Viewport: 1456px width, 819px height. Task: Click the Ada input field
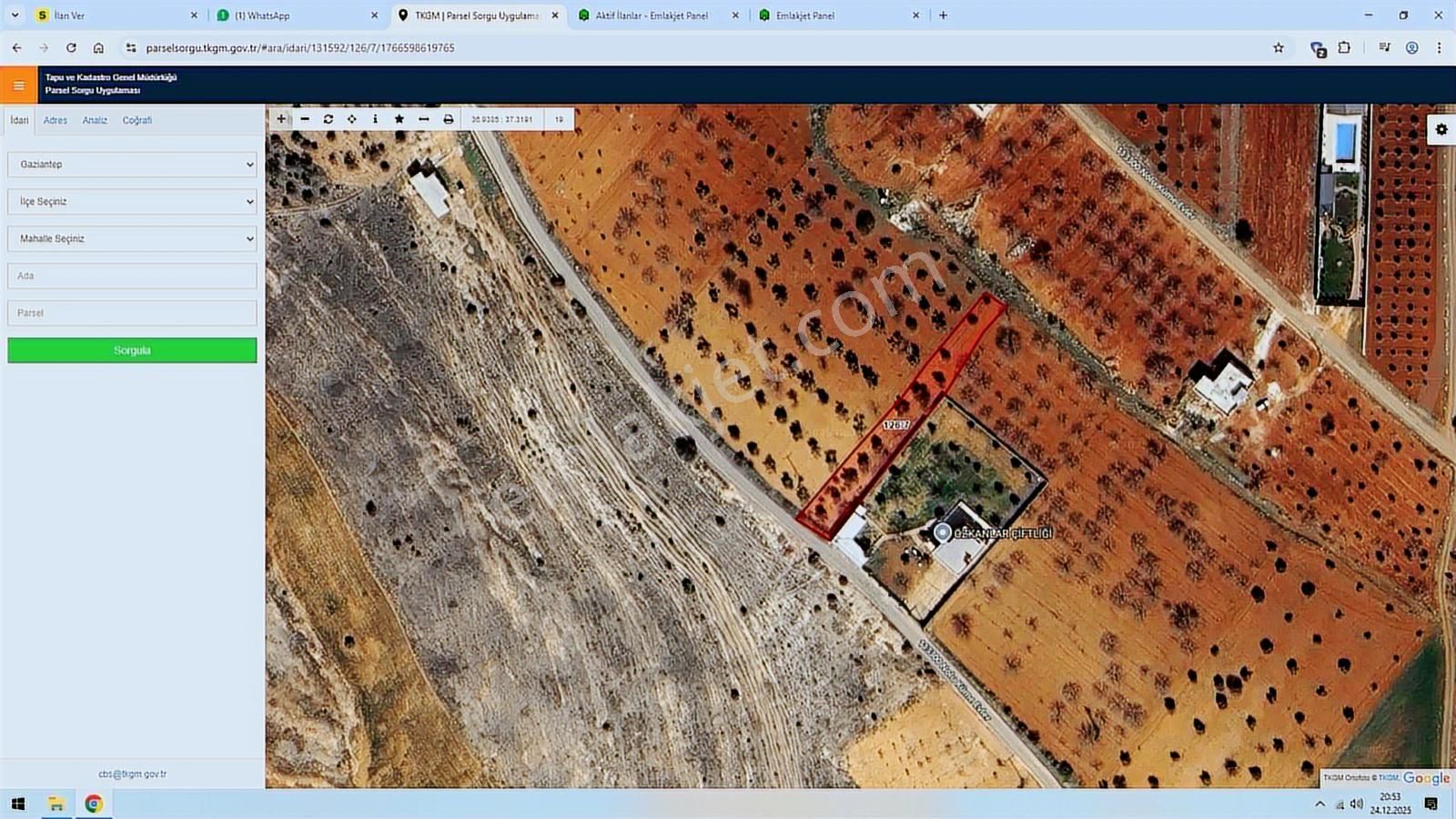(x=131, y=275)
